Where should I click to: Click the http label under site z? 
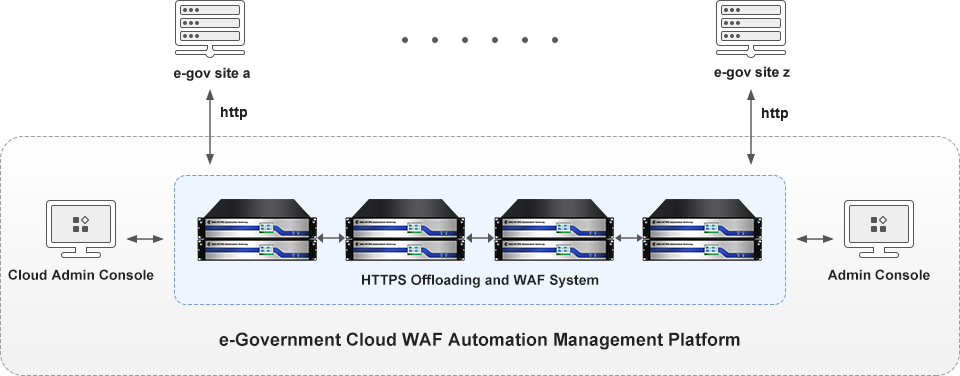774,113
